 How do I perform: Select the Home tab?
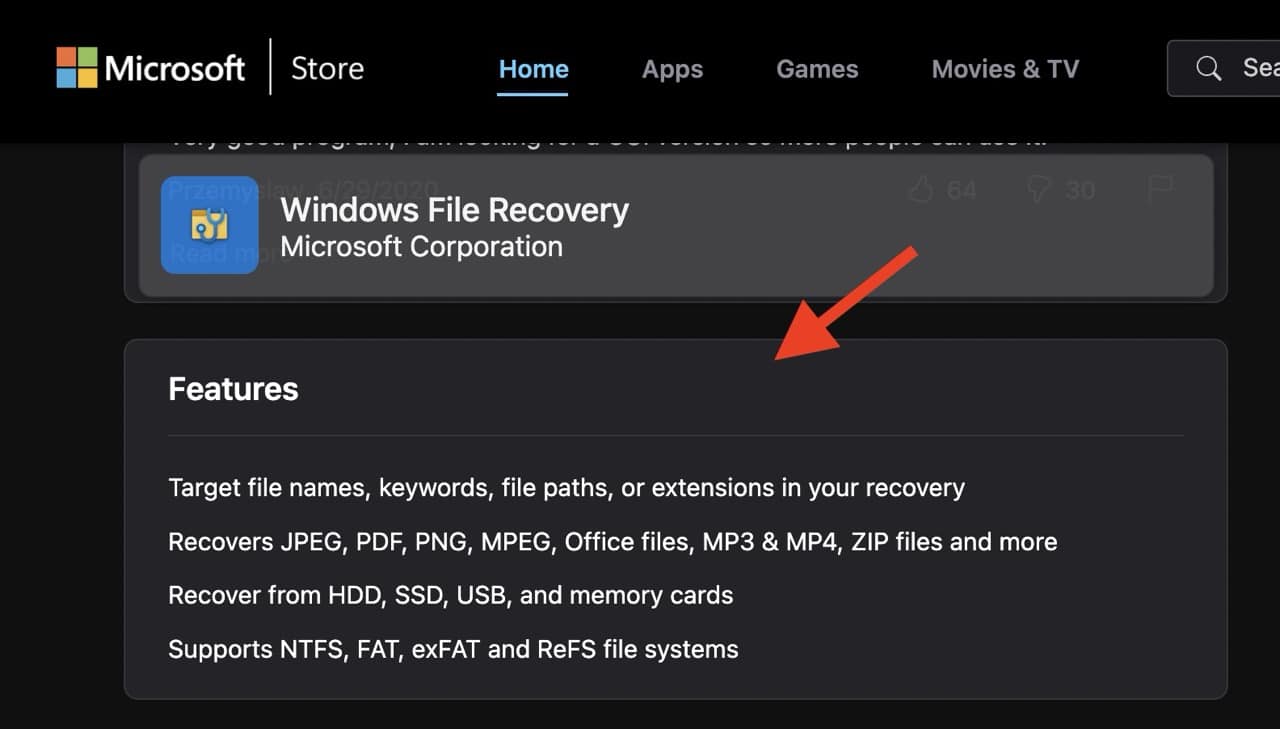click(533, 69)
